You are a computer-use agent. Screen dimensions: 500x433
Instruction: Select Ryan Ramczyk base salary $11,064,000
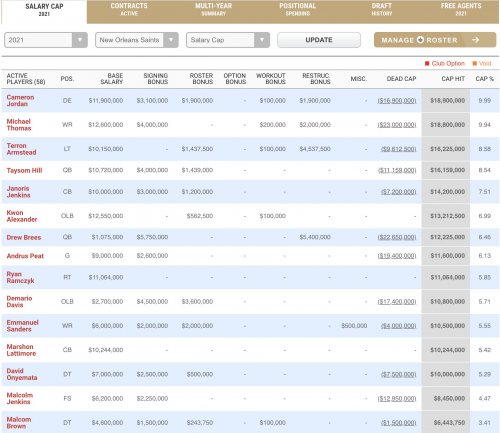[x=106, y=277]
